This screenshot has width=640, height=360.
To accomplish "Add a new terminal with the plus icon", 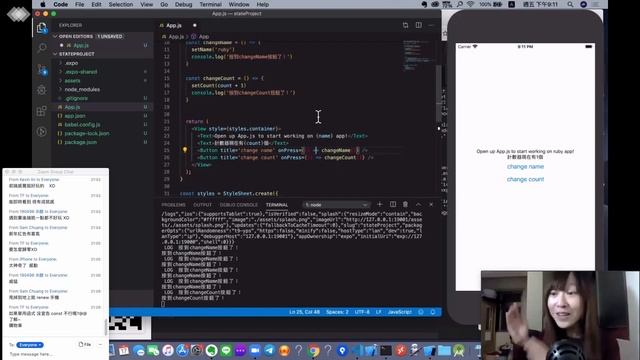I will tap(380, 204).
